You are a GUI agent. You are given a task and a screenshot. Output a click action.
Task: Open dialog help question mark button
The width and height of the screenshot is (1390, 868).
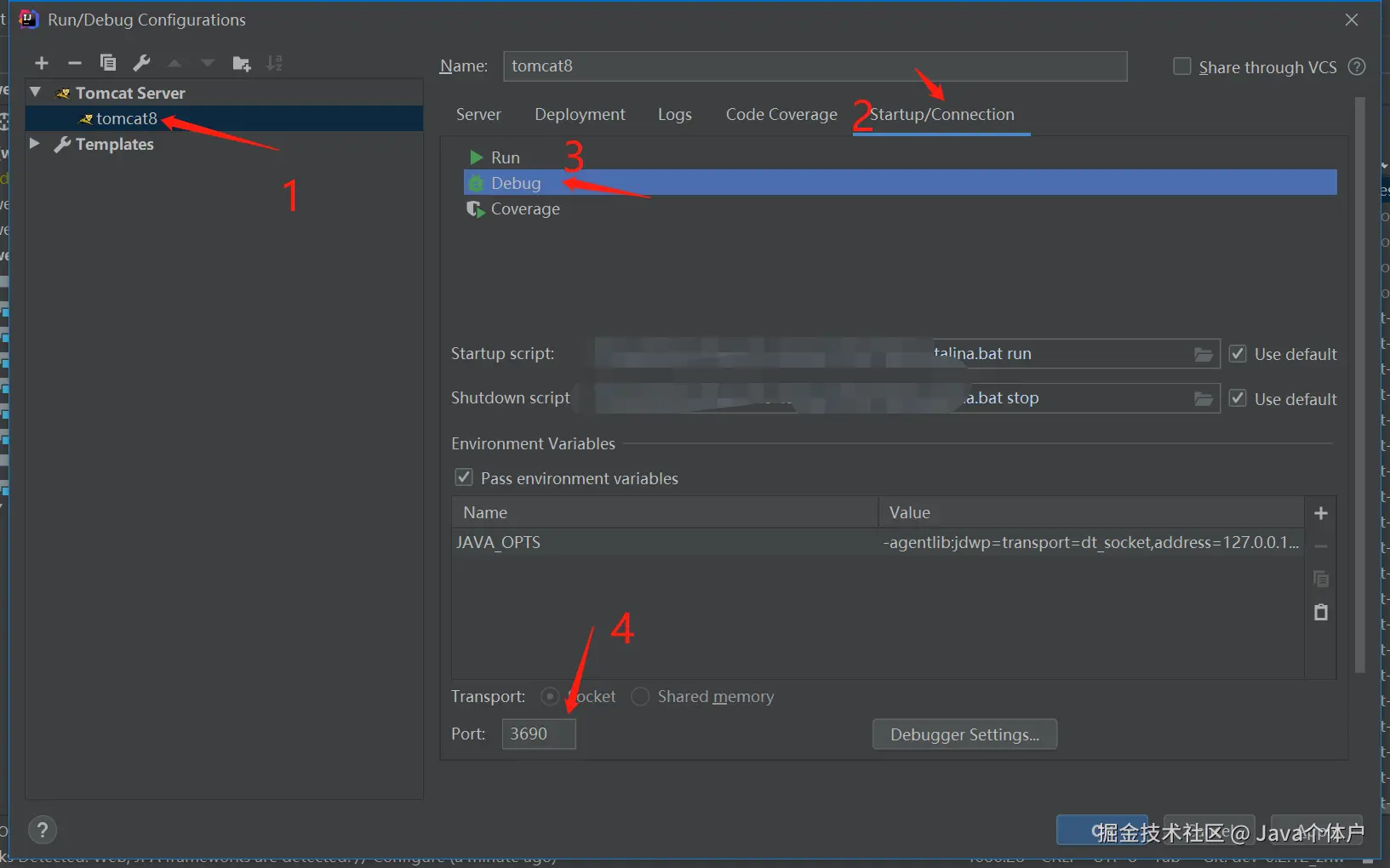[x=43, y=830]
